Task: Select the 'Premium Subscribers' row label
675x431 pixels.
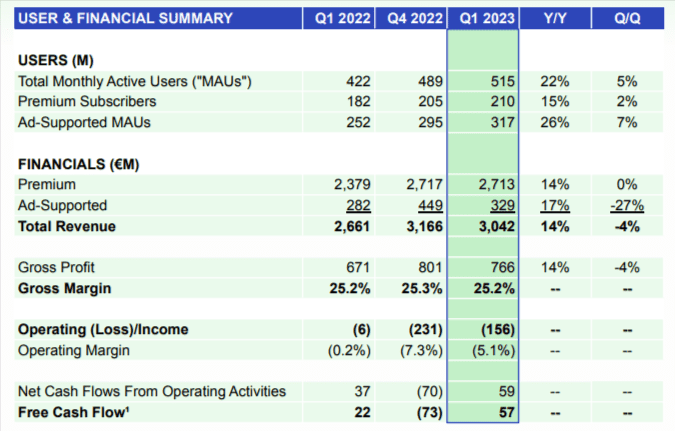Action: pos(87,102)
